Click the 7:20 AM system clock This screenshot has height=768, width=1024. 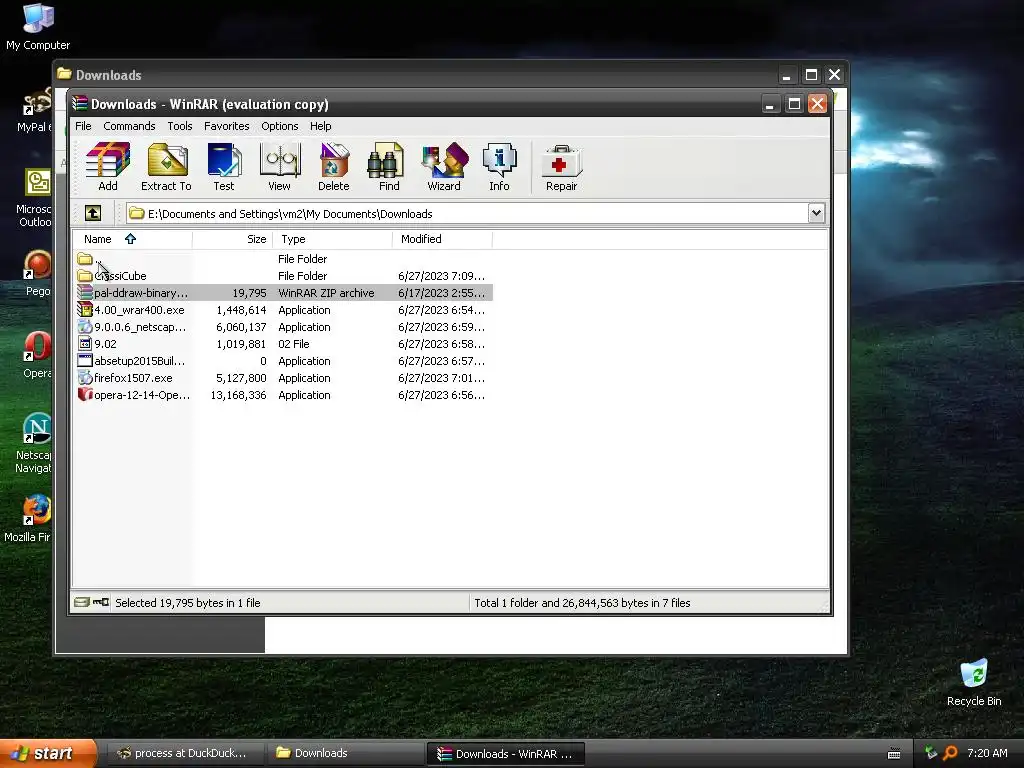987,753
